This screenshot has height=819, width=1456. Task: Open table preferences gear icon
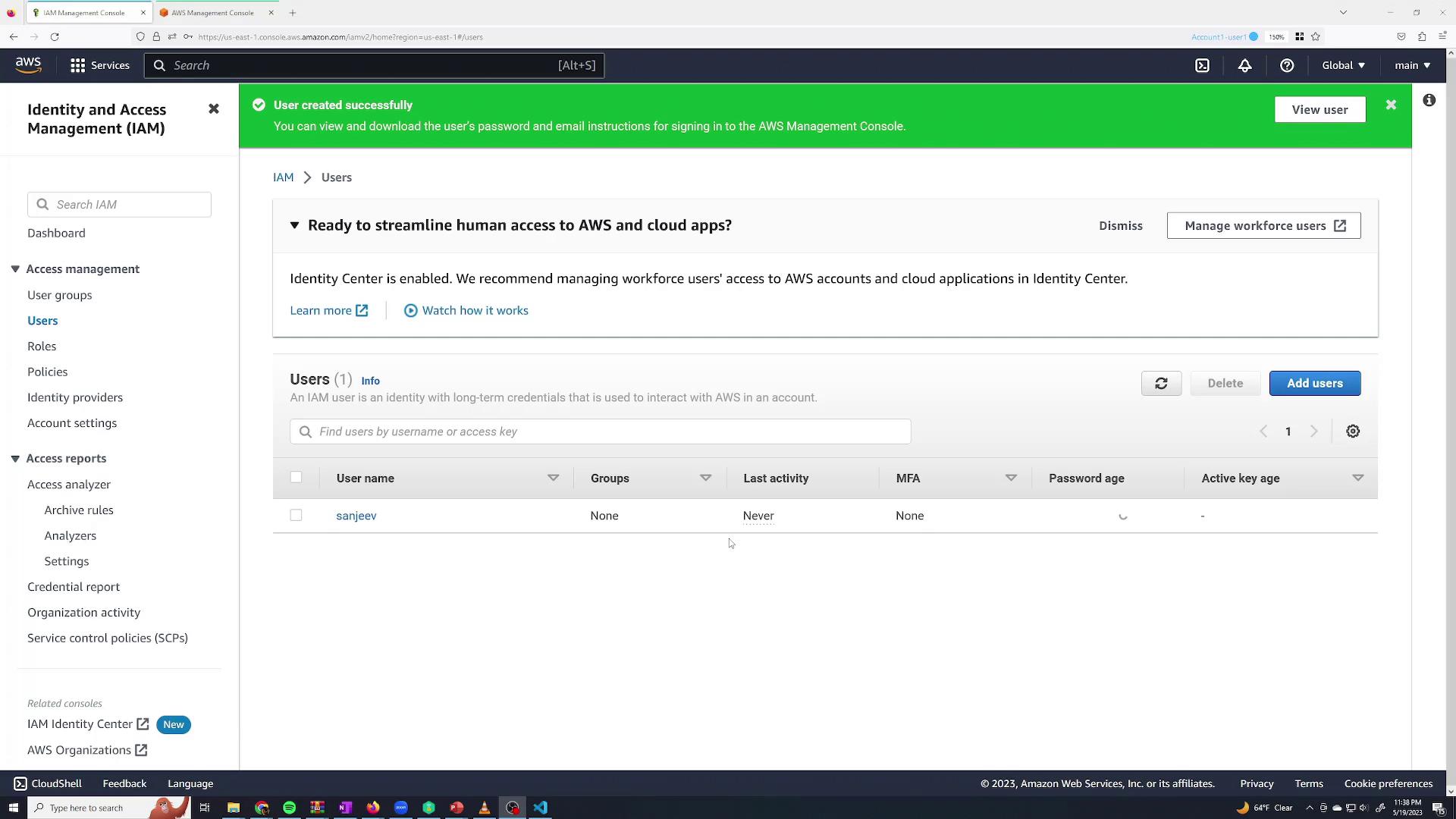click(1353, 431)
